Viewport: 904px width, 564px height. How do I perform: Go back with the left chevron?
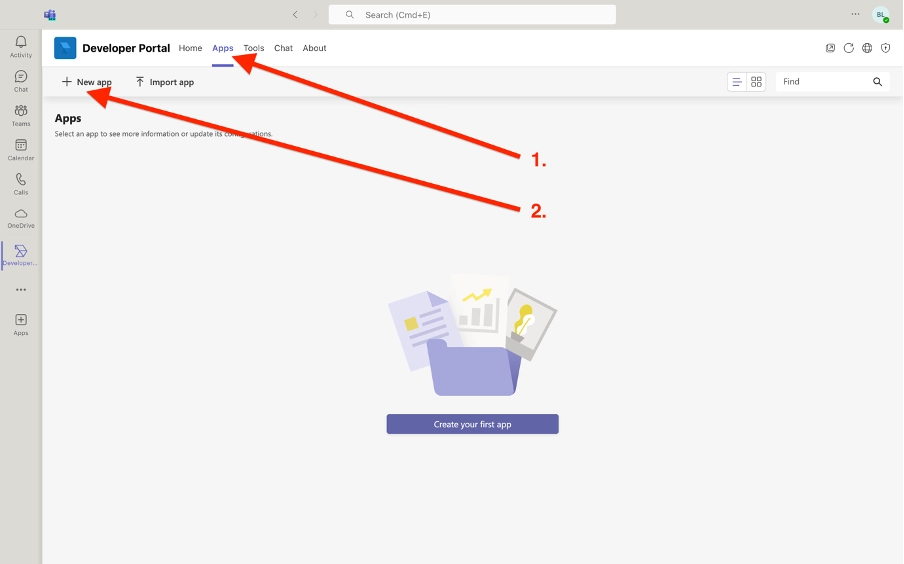pos(295,14)
